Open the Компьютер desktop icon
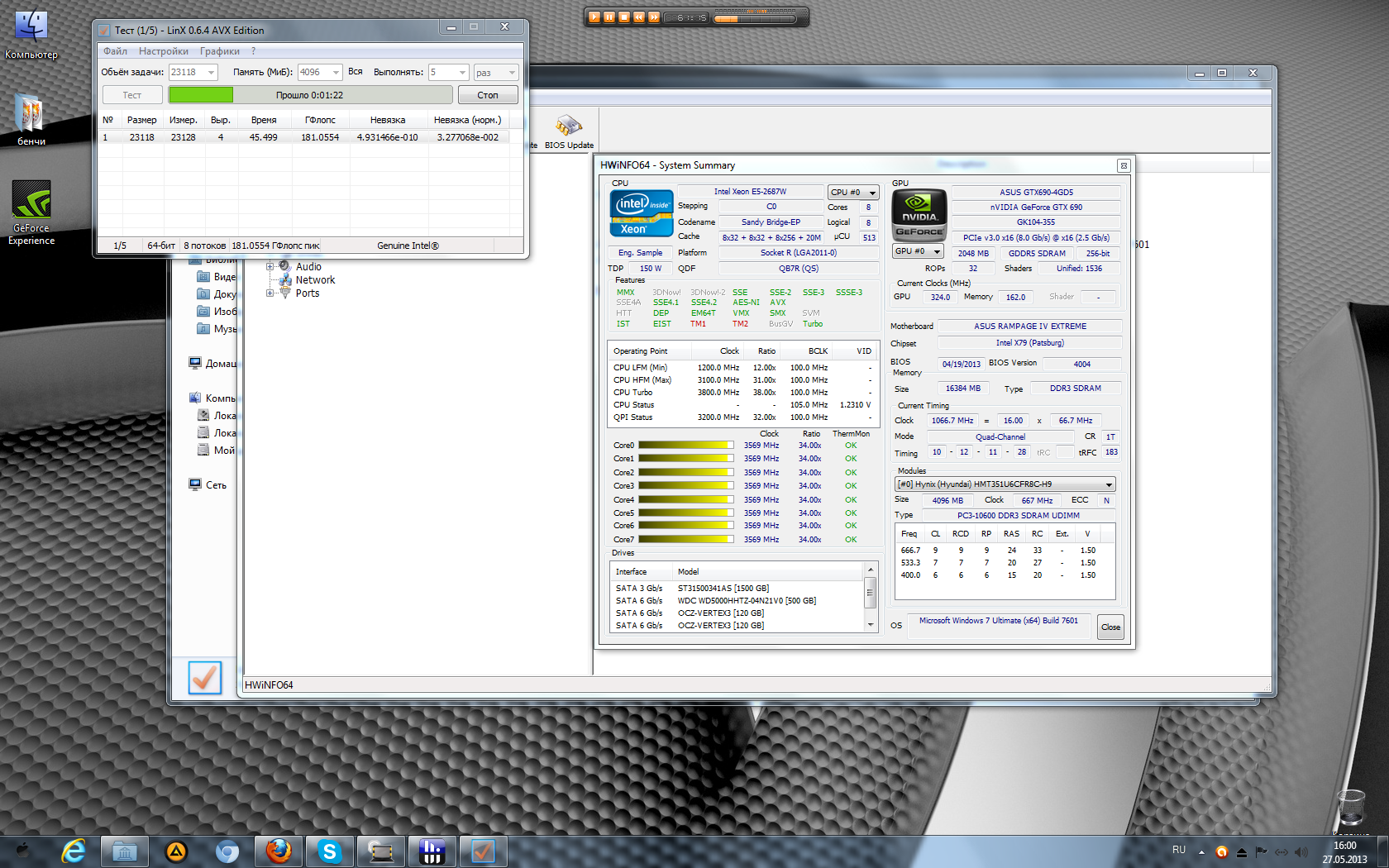The width and height of the screenshot is (1389, 868). tap(31, 35)
